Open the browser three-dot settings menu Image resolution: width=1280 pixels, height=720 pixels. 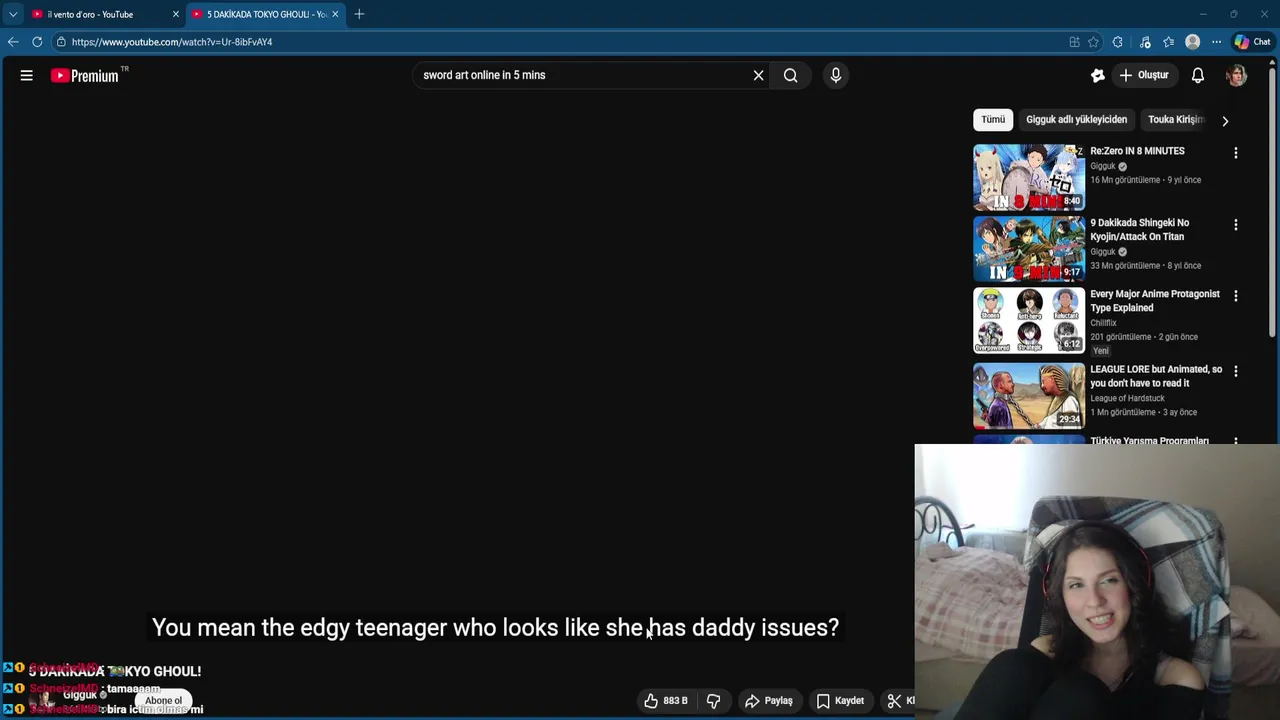click(x=1216, y=42)
